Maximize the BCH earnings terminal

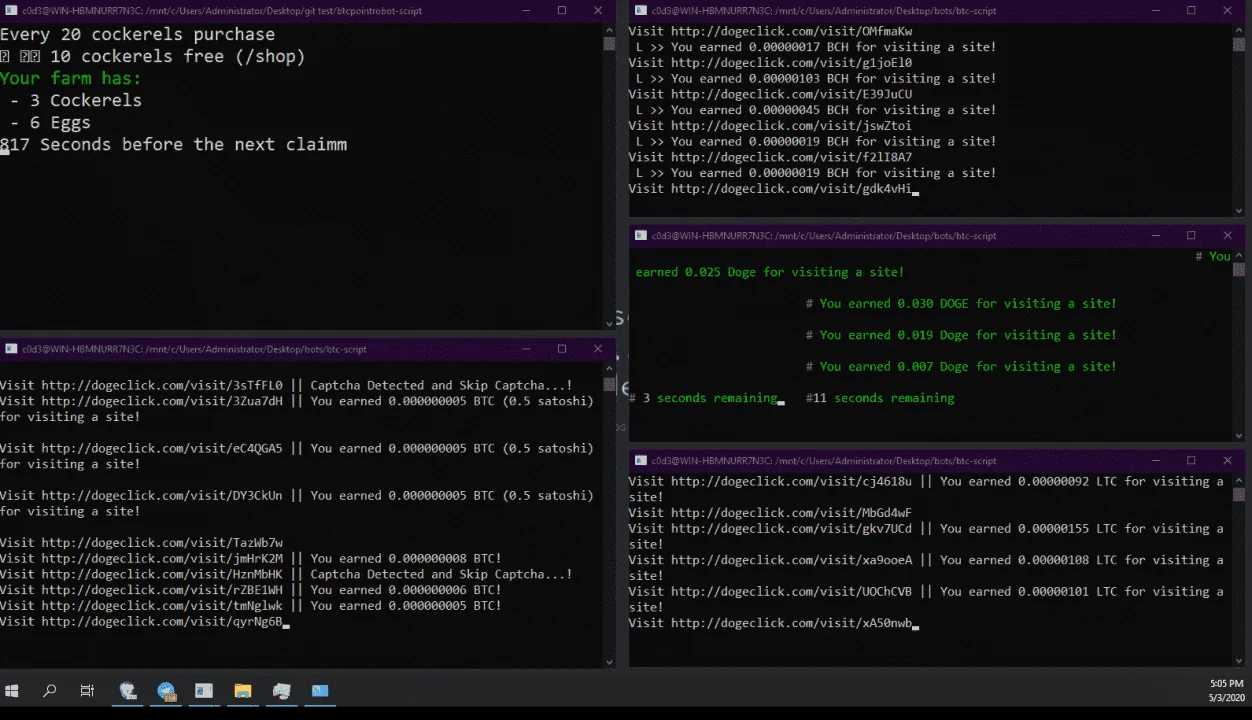1191,10
